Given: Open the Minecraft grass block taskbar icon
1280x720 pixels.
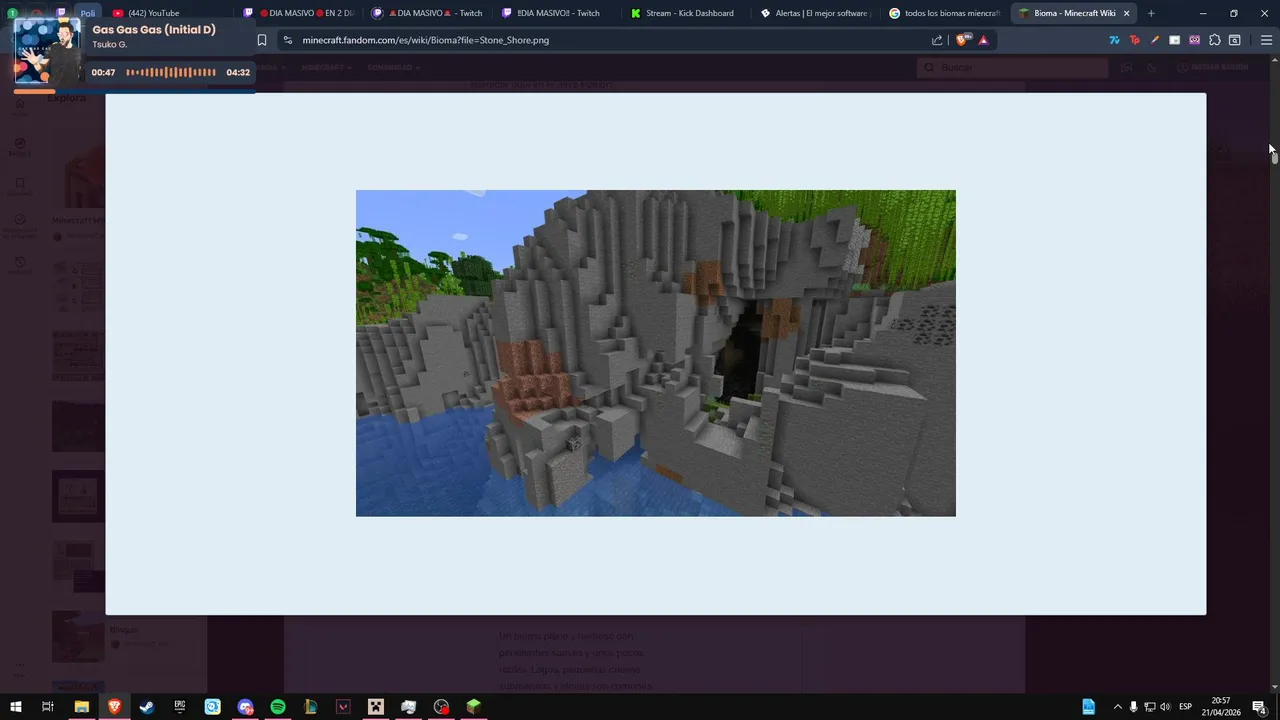Looking at the screenshot, I should pyautogui.click(x=474, y=707).
